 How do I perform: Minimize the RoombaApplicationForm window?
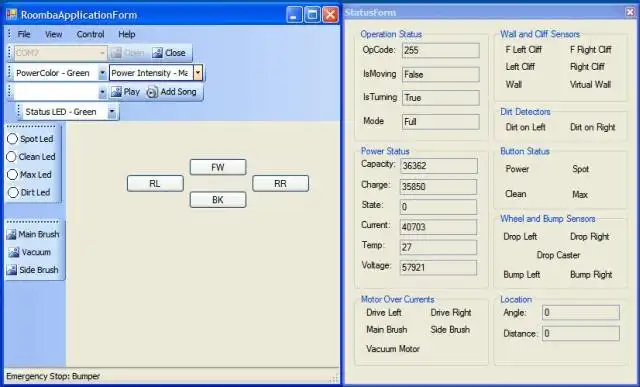295,15
